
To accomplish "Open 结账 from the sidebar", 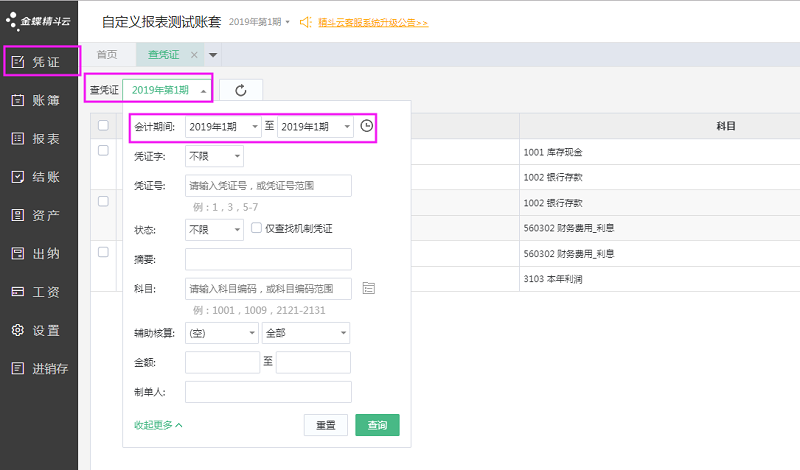I will (x=40, y=177).
